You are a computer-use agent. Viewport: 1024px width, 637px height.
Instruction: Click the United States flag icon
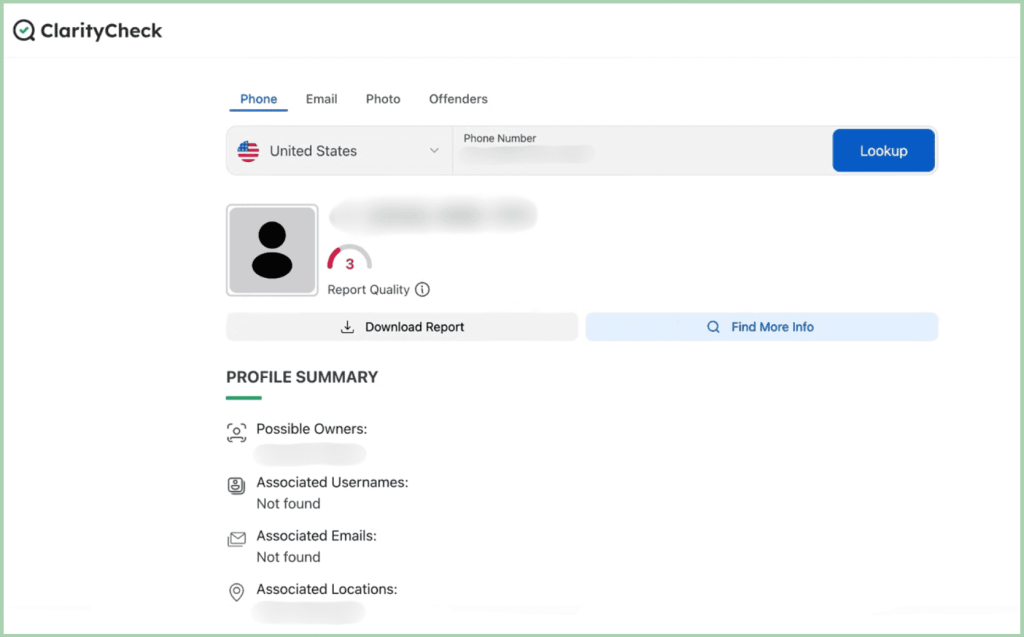coord(248,150)
